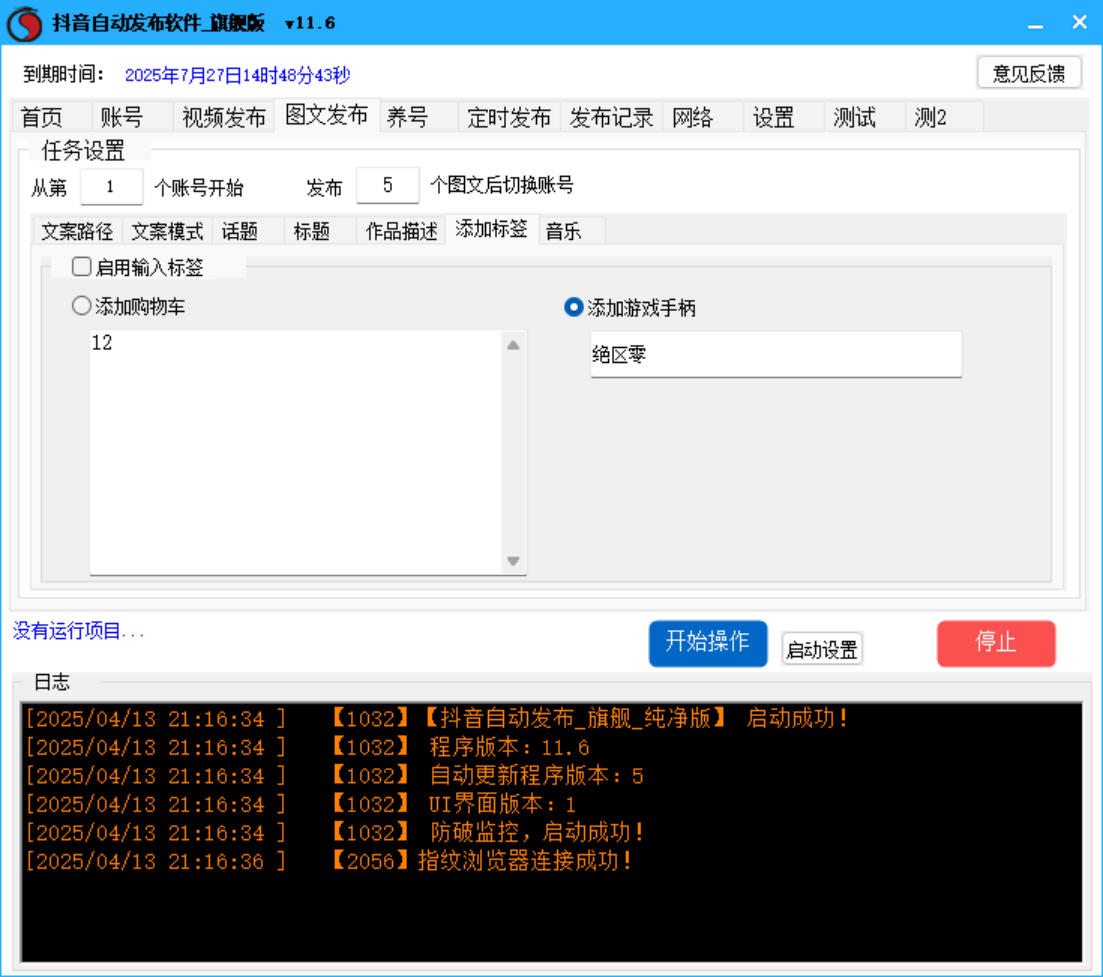Open the 文案模式 sub-tab
This screenshot has width=1103, height=977.
point(167,231)
